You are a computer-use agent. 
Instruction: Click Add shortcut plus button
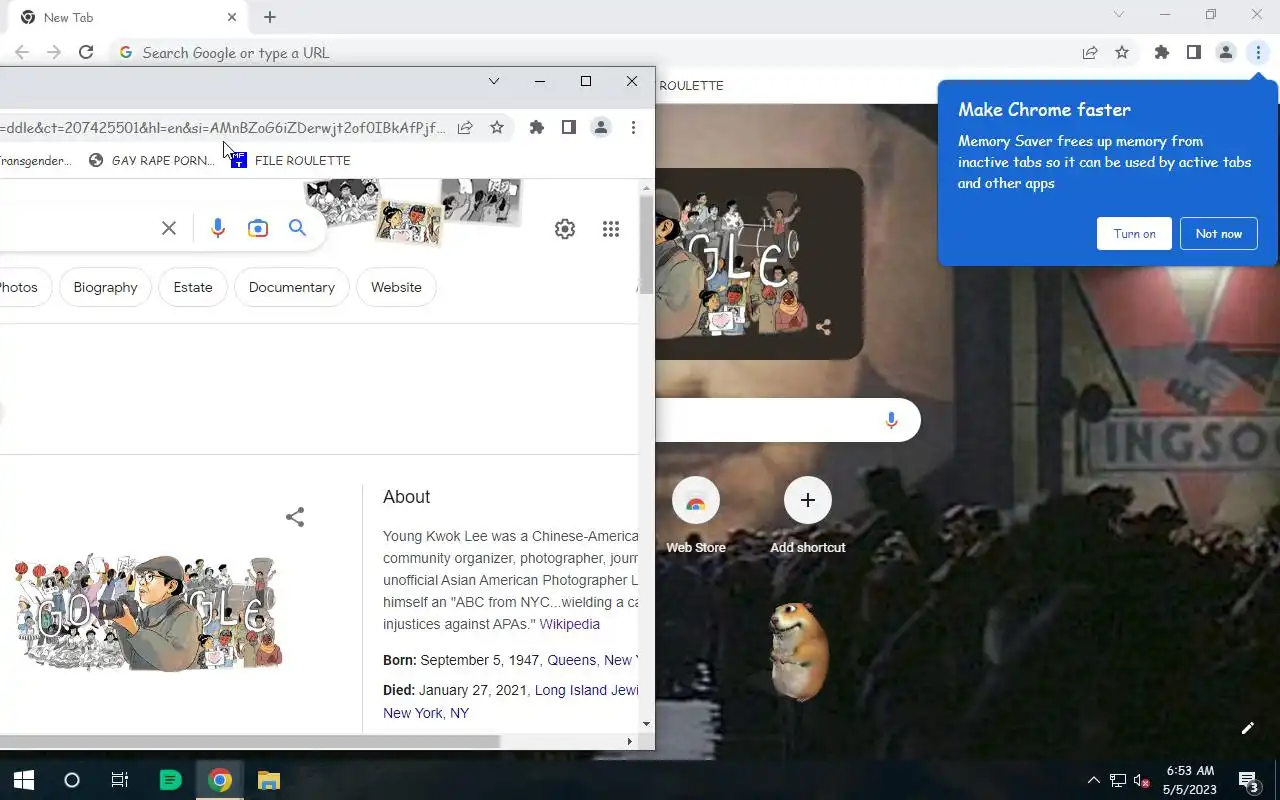[808, 500]
